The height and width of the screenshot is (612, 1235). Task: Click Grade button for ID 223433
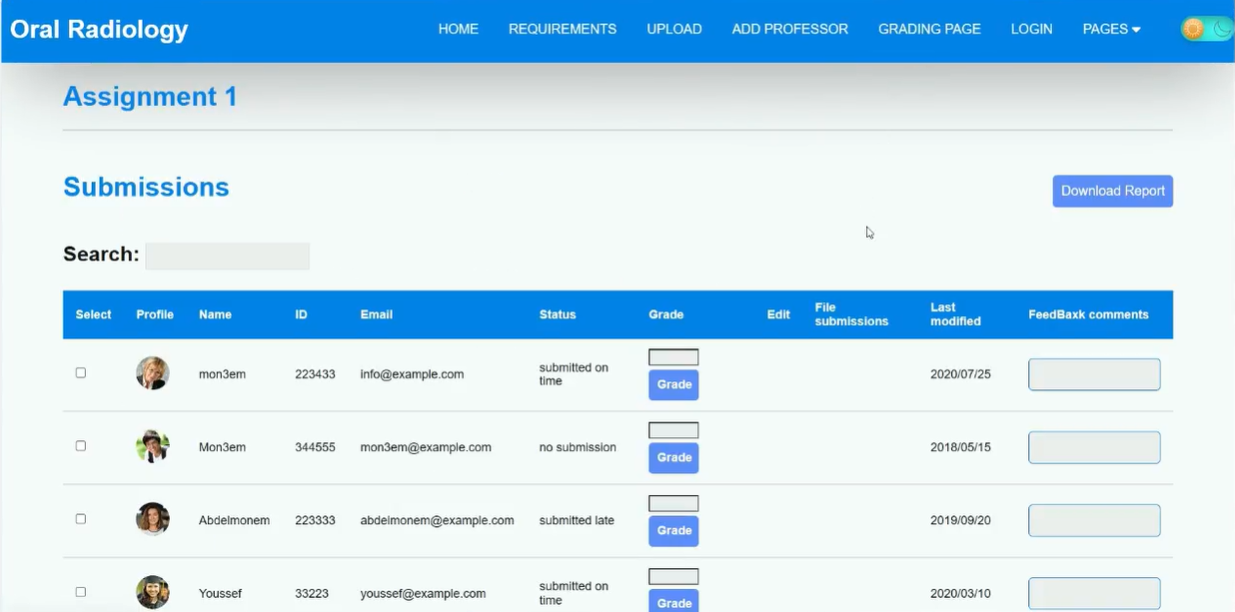point(673,385)
